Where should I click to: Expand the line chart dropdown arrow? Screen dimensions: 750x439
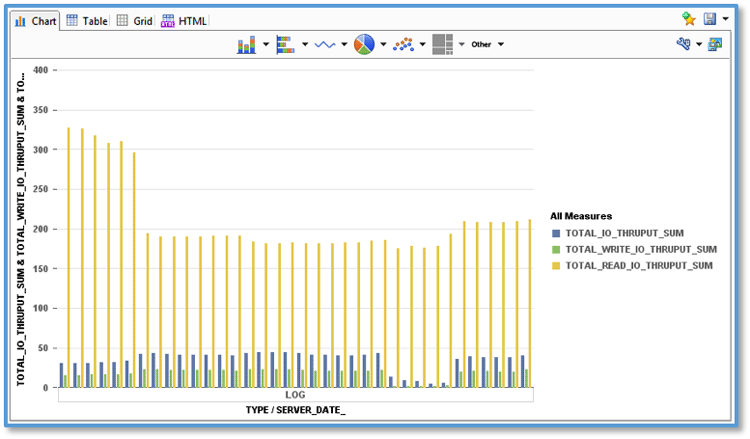pos(344,45)
